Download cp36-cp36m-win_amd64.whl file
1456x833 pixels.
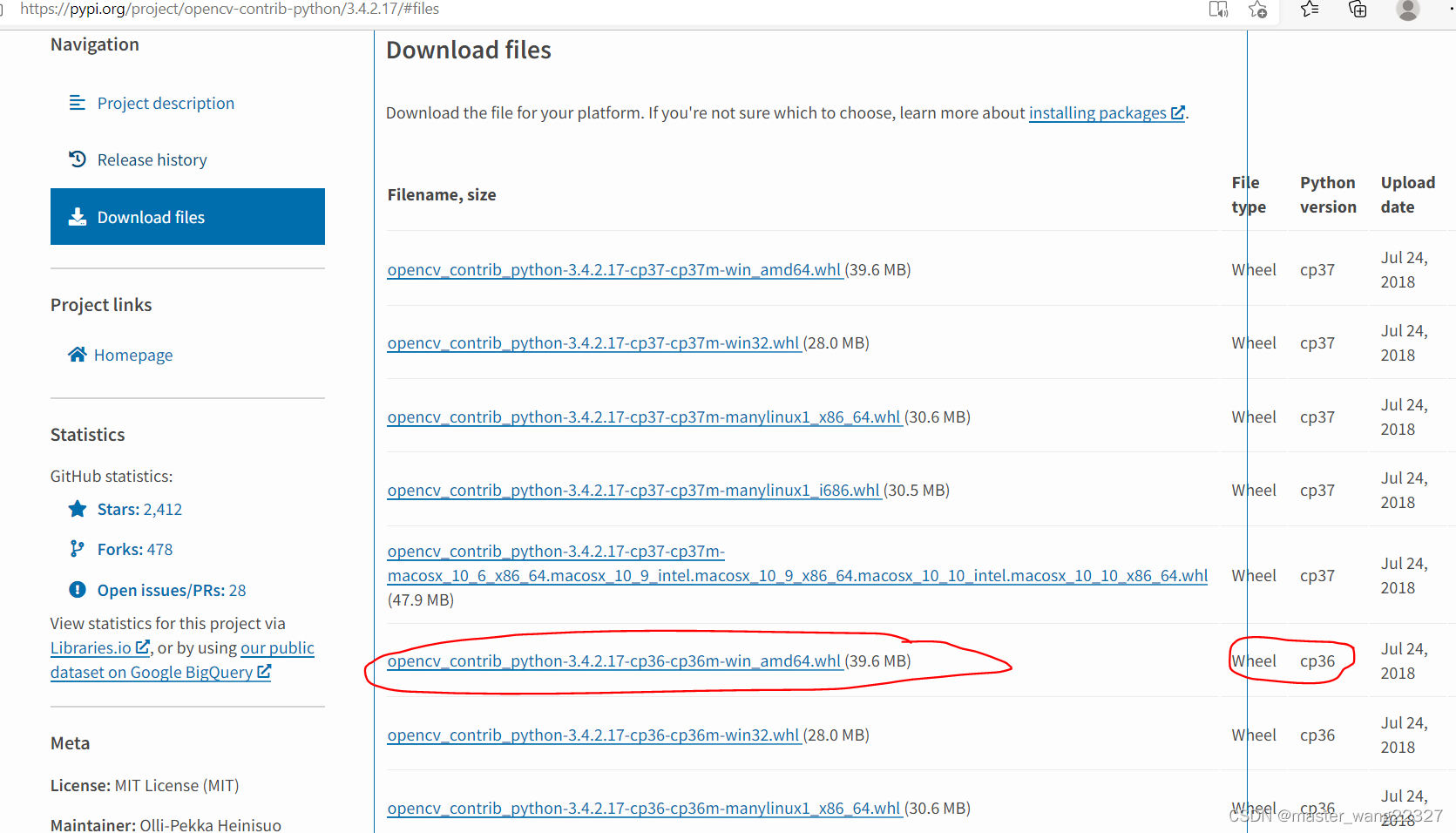tap(614, 660)
